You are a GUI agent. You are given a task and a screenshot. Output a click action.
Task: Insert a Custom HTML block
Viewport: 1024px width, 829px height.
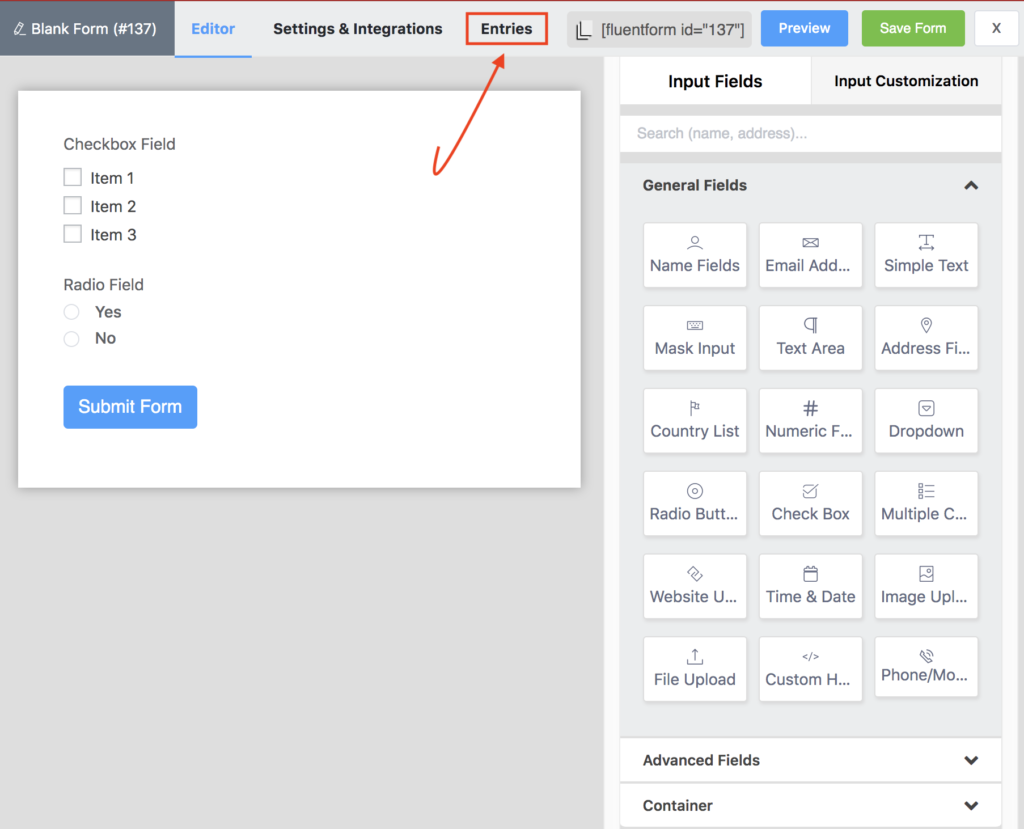pyautogui.click(x=810, y=668)
